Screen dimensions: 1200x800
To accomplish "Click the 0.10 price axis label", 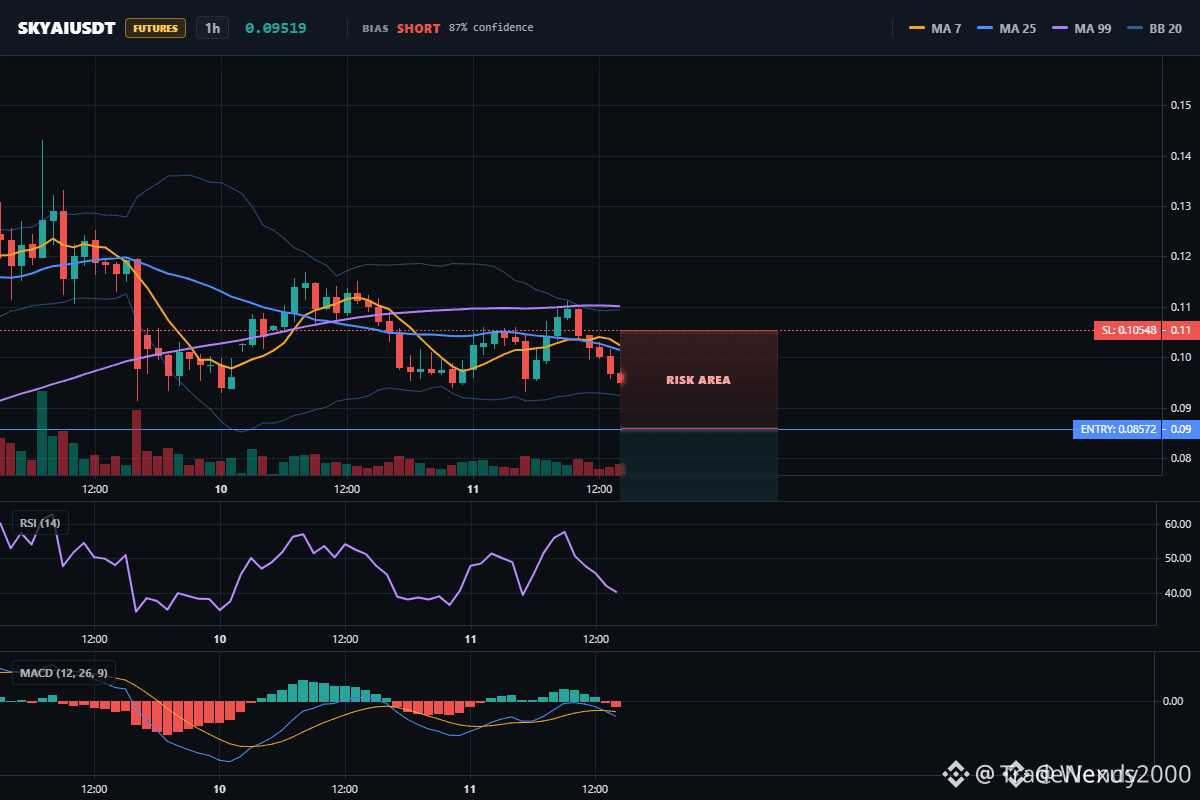I will [x=1180, y=357].
